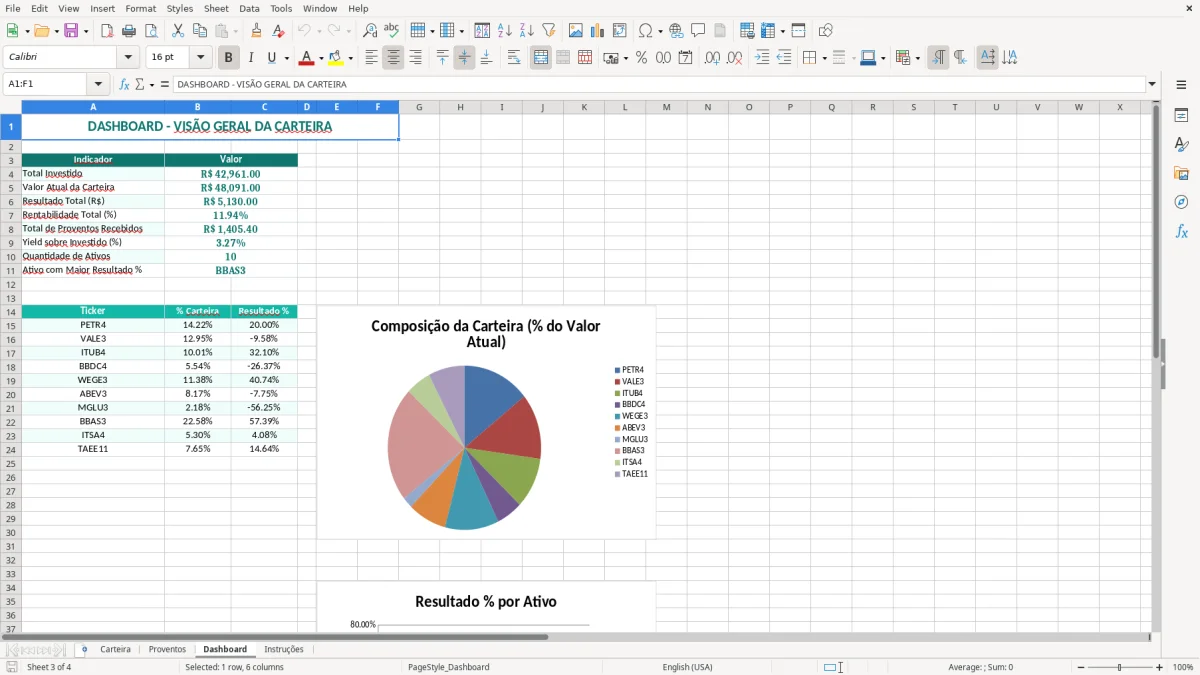Sort ascending with A-Z icon
Image resolution: width=1200 pixels, height=675 pixels.
[x=505, y=31]
